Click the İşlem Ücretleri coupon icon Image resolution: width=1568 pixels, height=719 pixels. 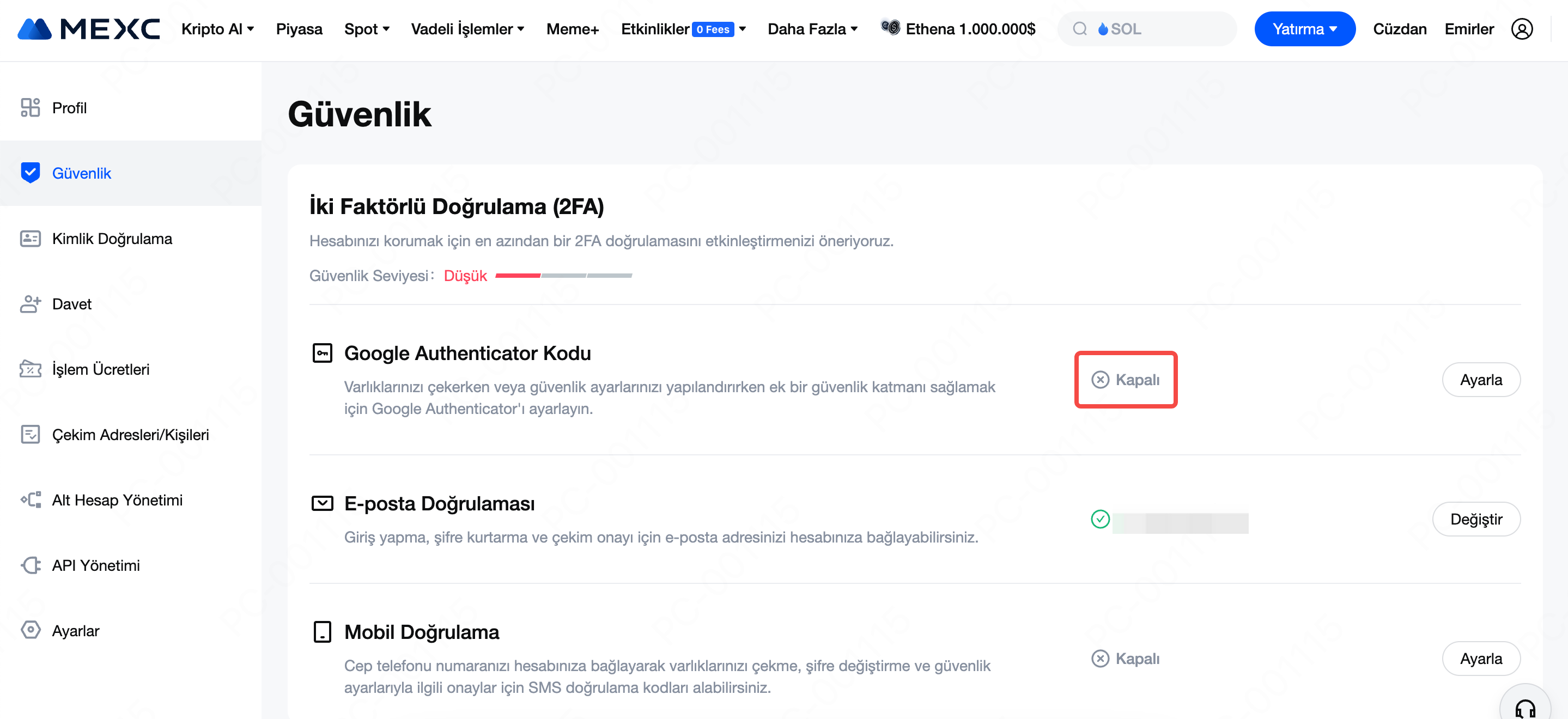[31, 369]
